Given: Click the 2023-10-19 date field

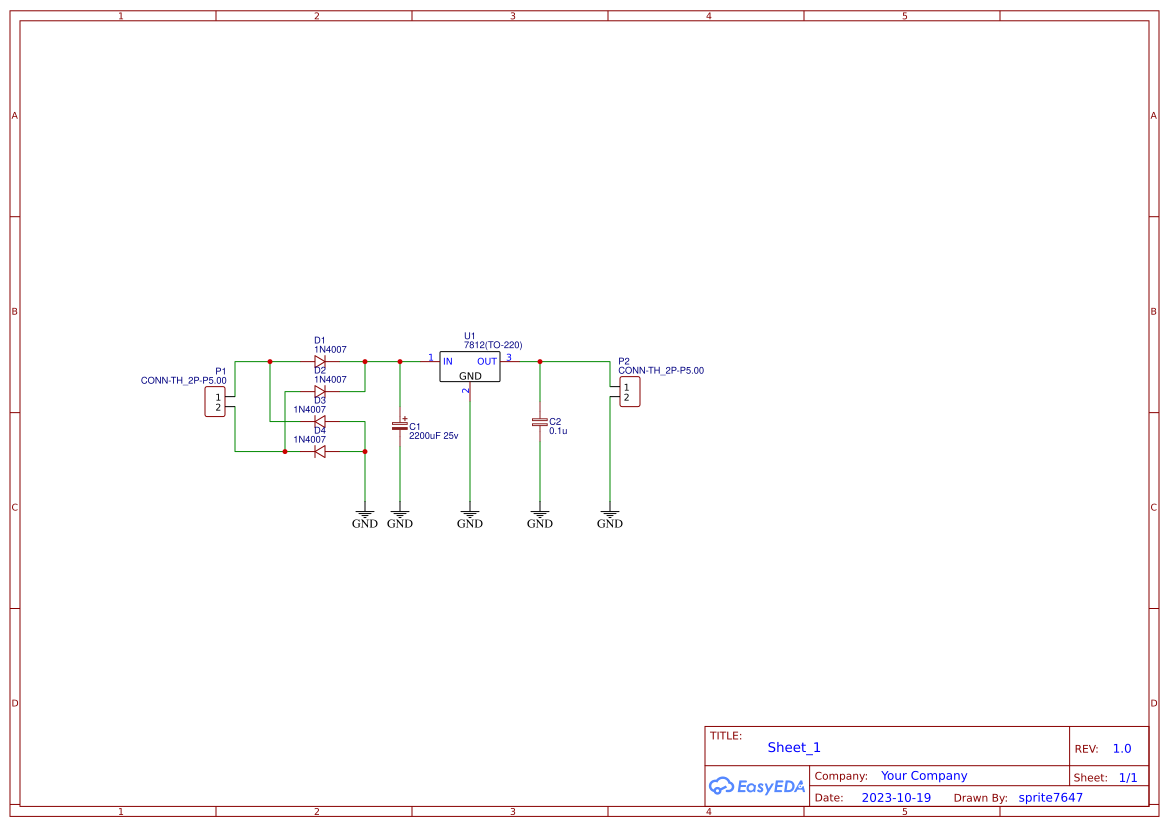Looking at the screenshot, I should (895, 797).
